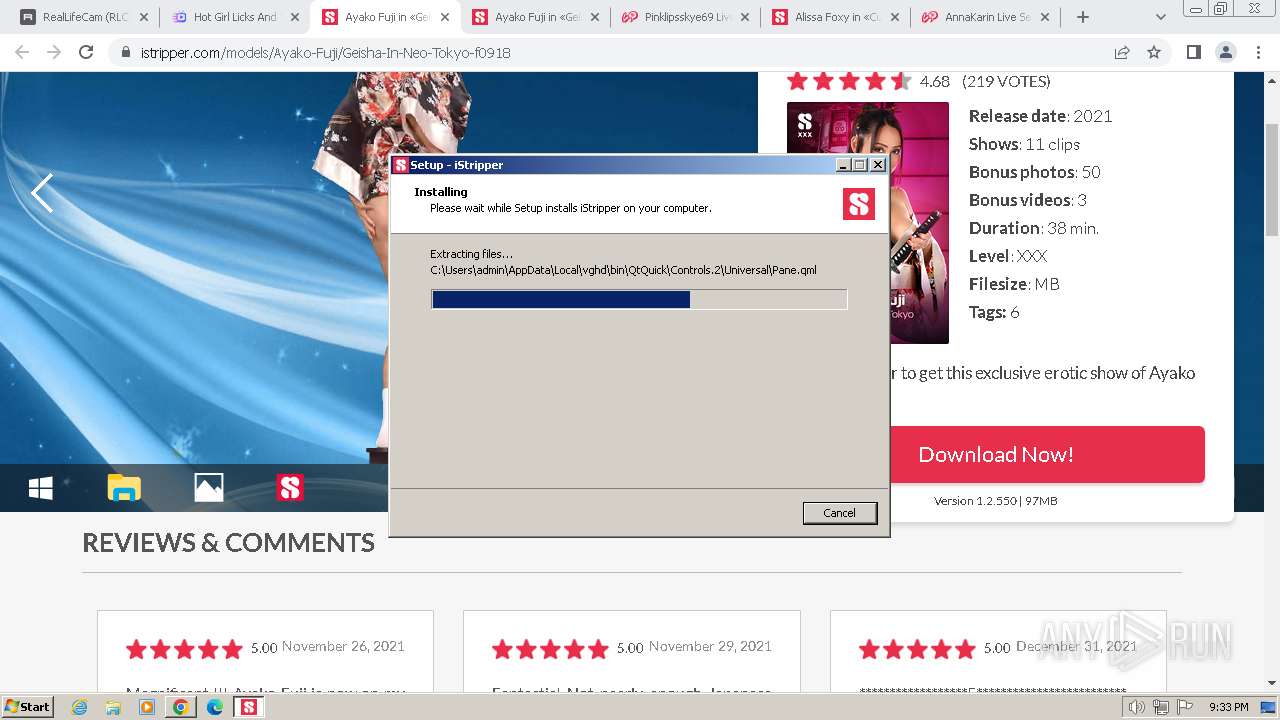Reload the current page
1280x720 pixels.
pyautogui.click(x=86, y=52)
